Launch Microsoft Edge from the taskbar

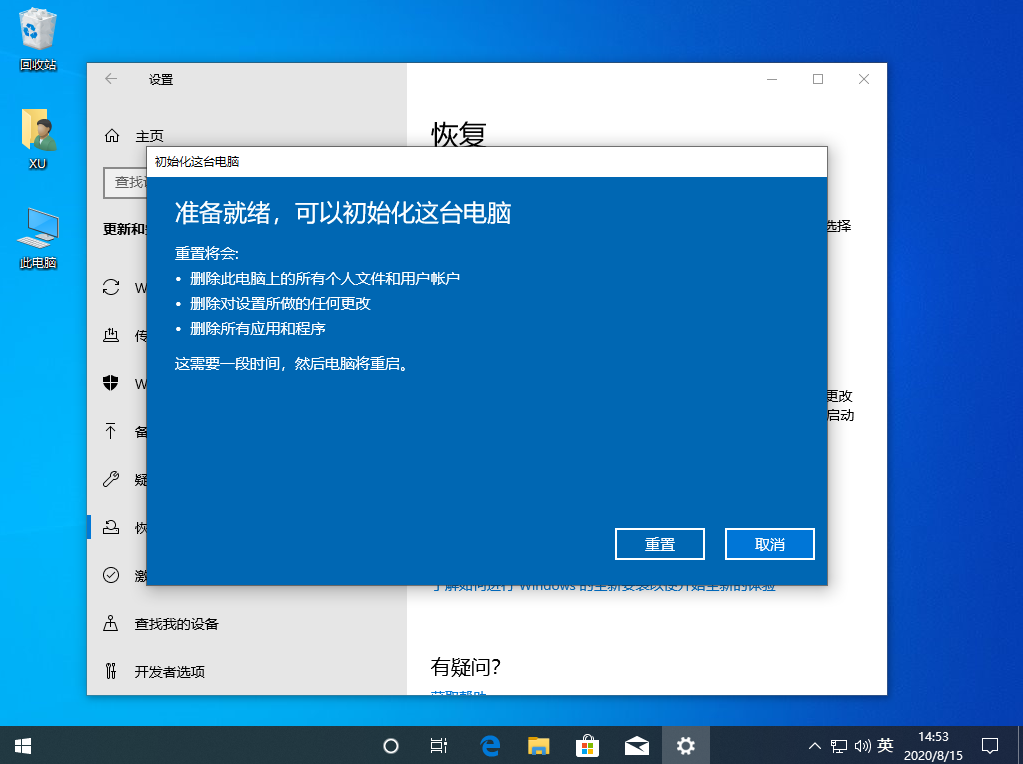[490, 745]
